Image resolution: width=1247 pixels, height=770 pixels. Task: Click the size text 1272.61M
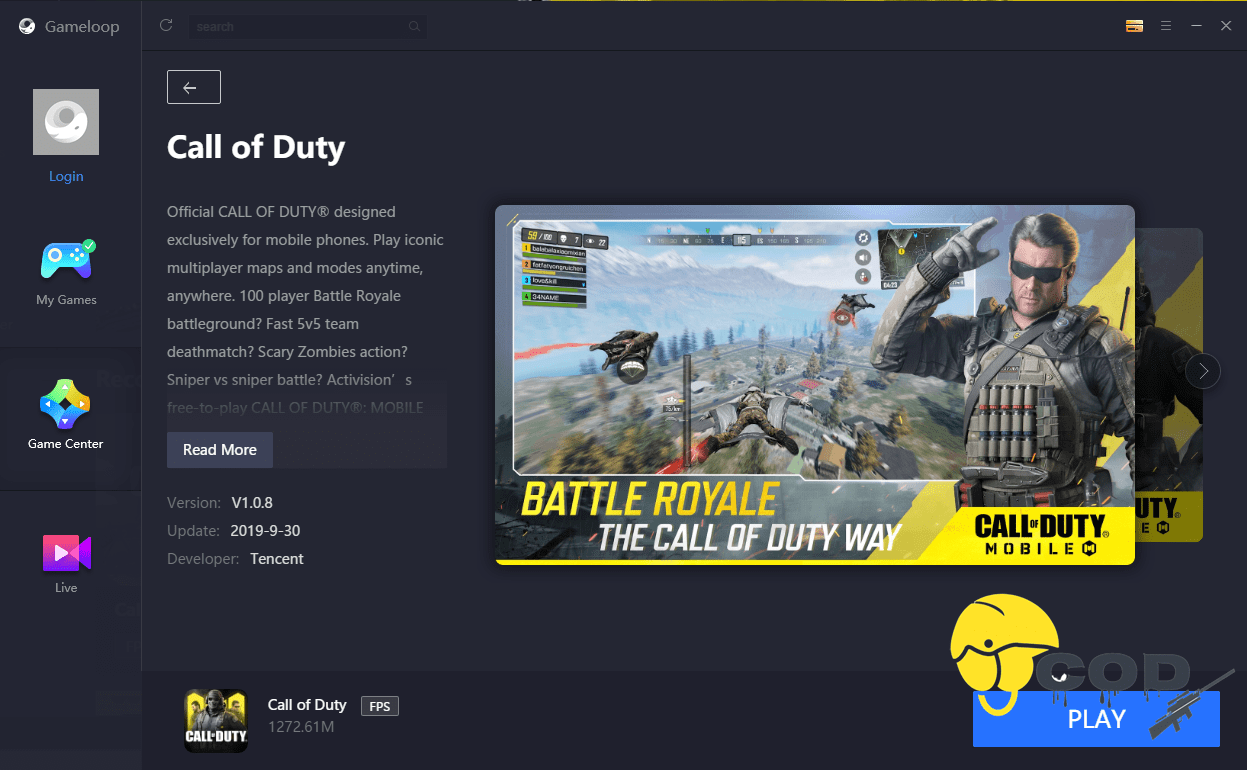301,727
